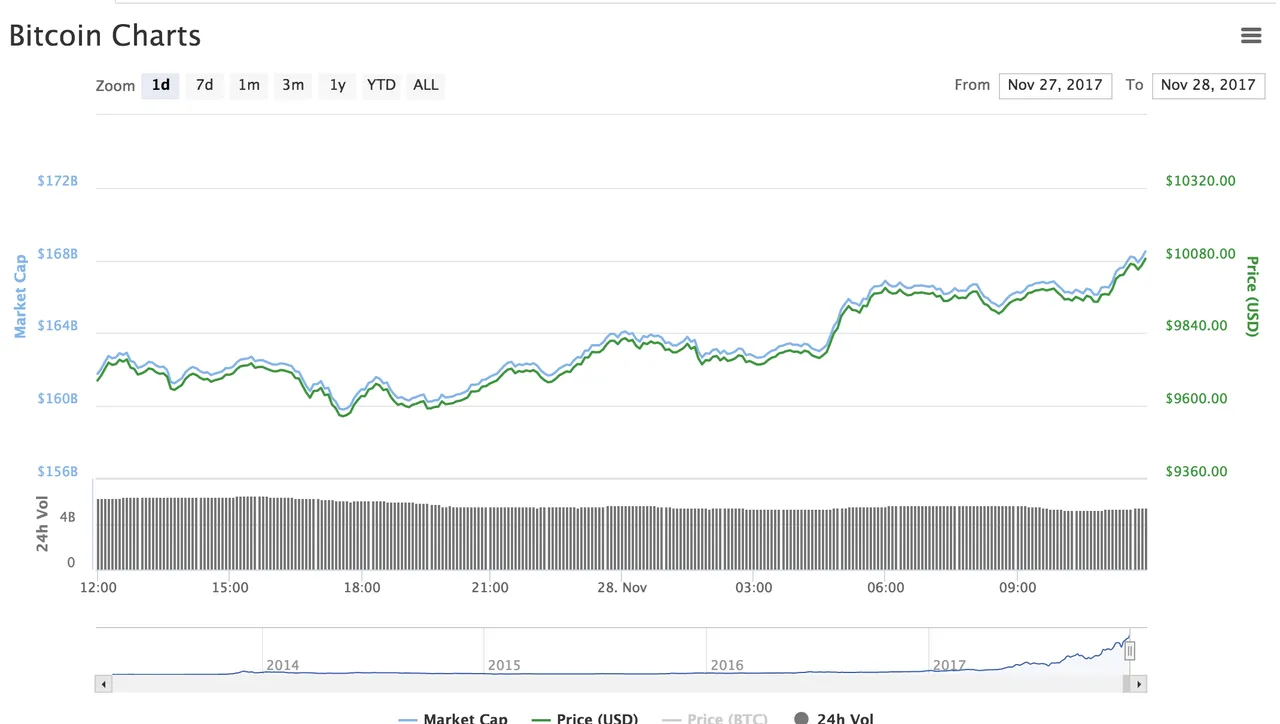Click the 2016 navigator timeline label
1280x724 pixels.
727,665
